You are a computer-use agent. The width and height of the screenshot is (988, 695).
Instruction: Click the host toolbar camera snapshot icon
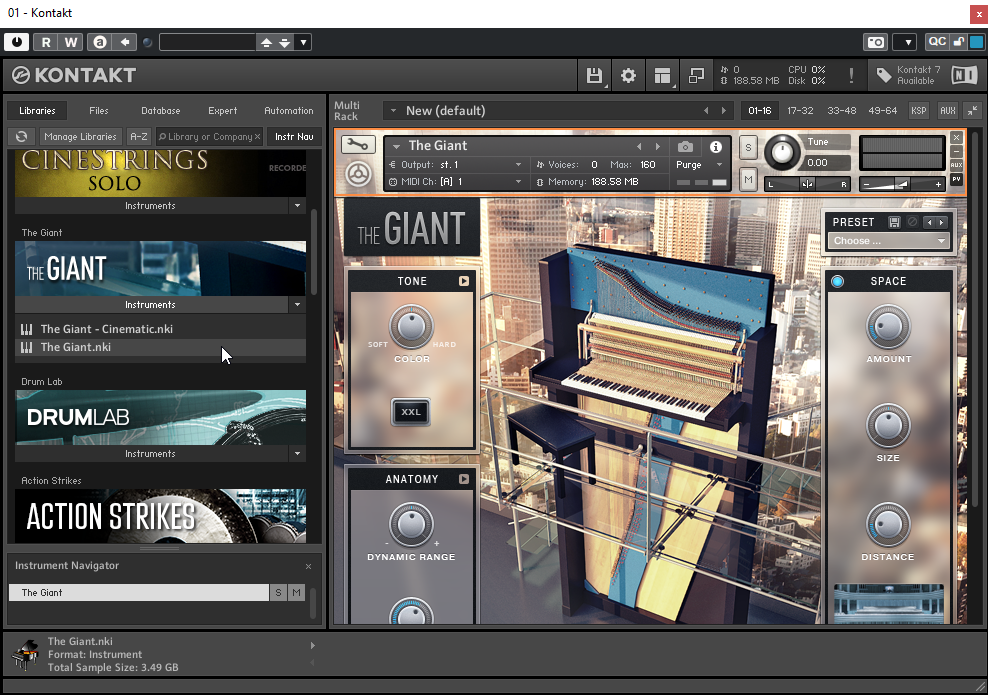click(x=876, y=42)
